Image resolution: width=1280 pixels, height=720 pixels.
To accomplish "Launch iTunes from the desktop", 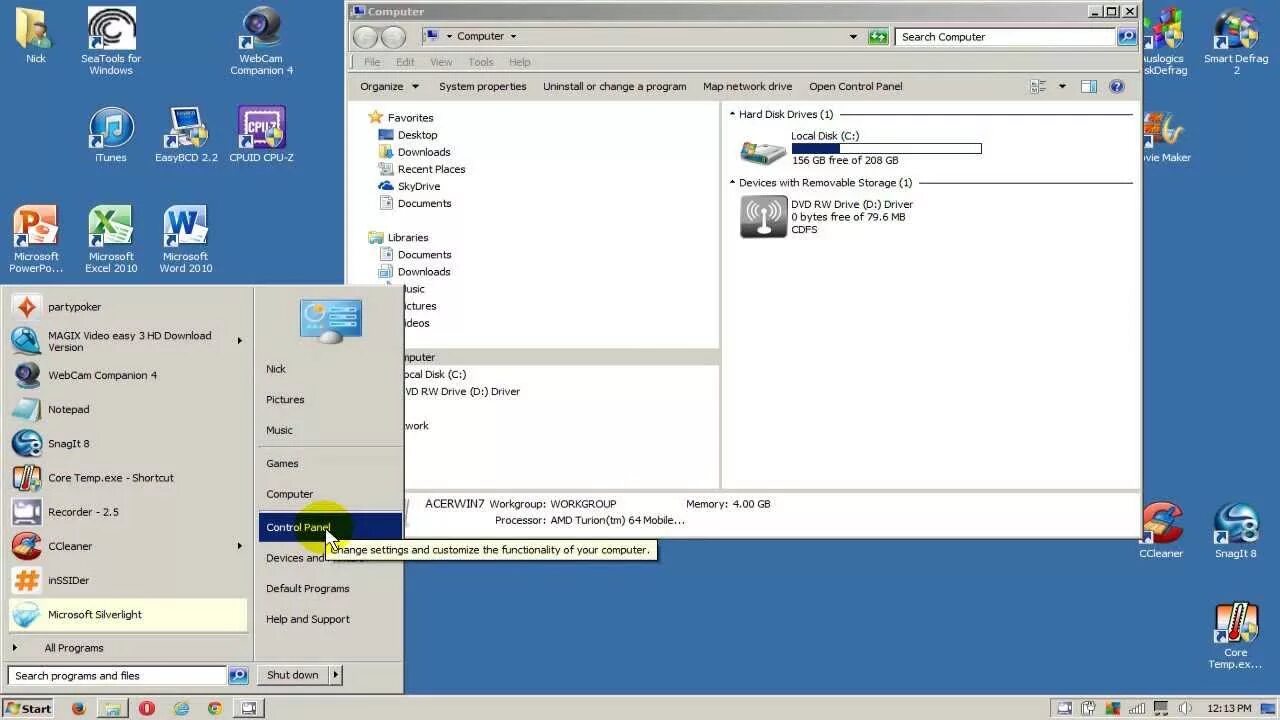I will [x=111, y=135].
